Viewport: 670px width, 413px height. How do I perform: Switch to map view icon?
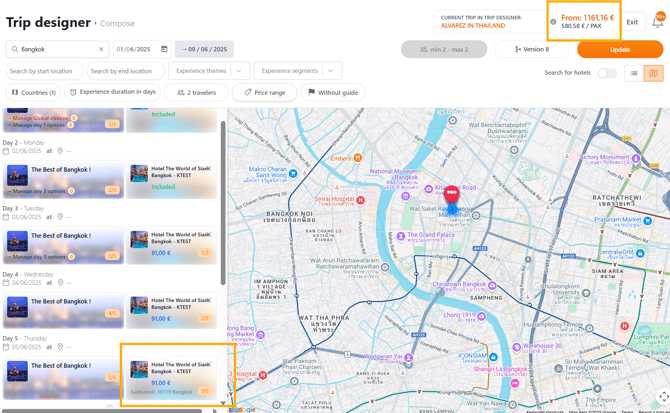(653, 73)
